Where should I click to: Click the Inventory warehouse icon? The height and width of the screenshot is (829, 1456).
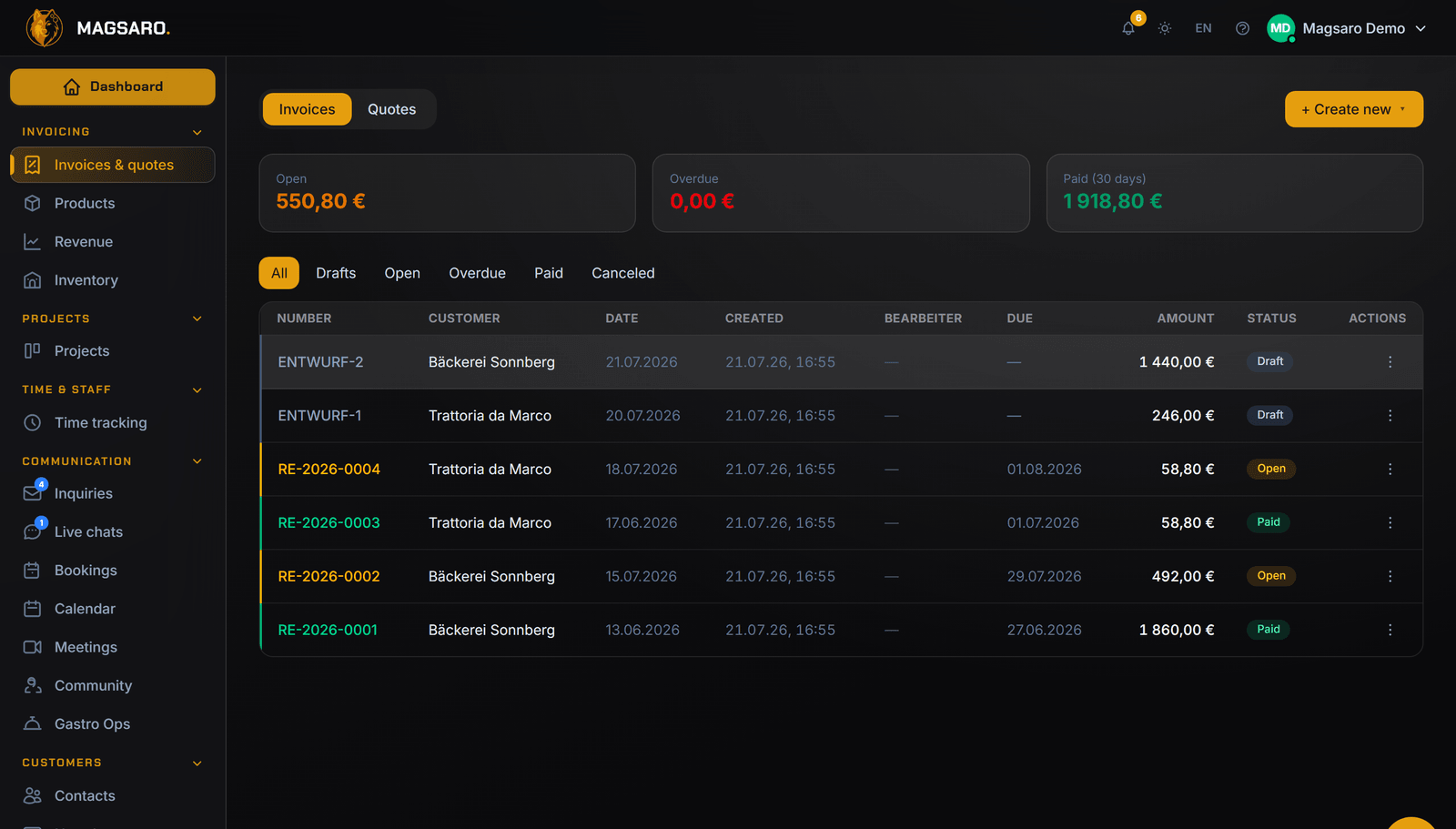[33, 280]
